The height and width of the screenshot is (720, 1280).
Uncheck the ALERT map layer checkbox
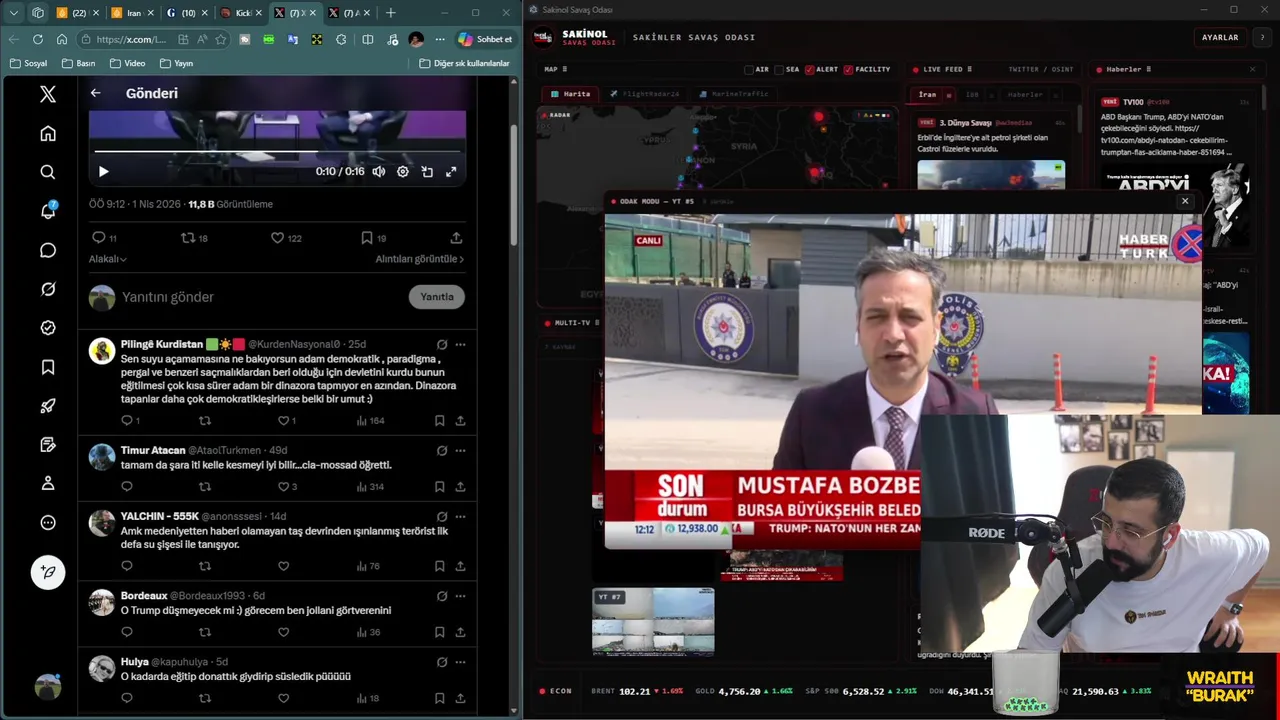click(809, 70)
